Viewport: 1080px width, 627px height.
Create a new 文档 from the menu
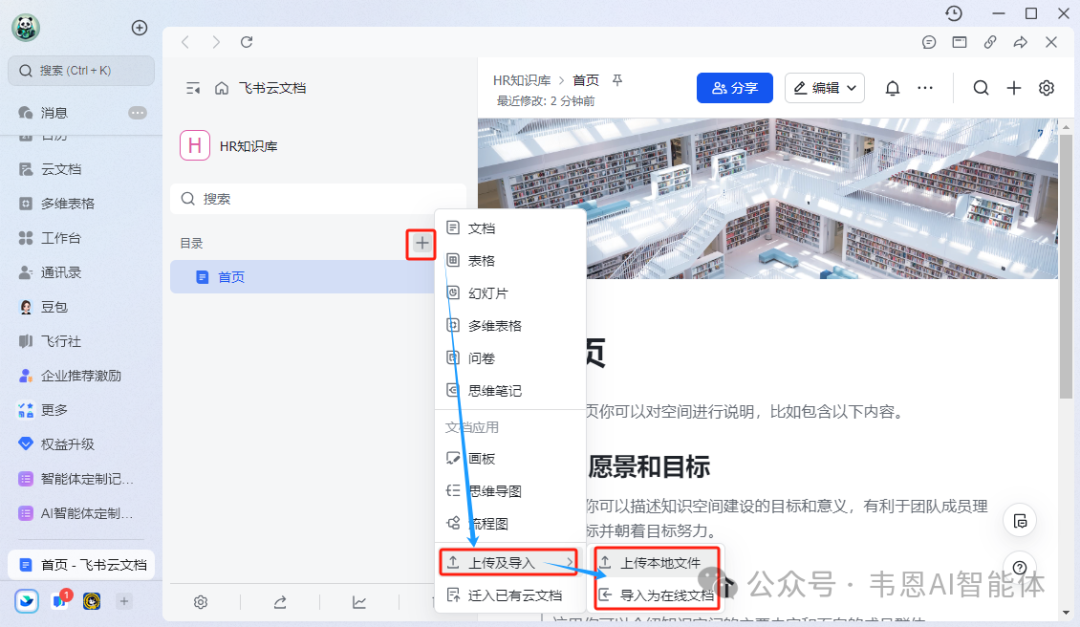510,228
